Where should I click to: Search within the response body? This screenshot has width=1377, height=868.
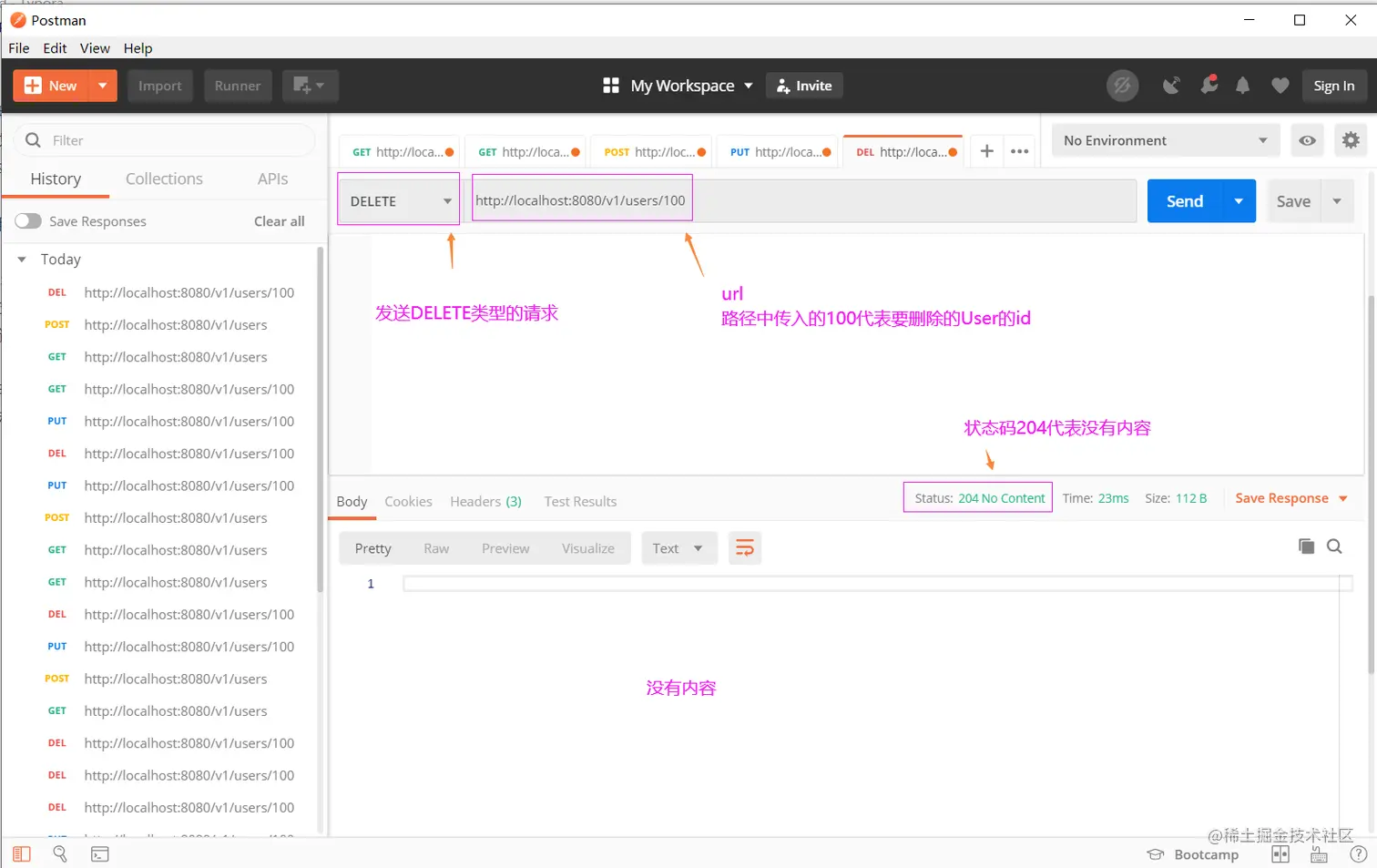point(1334,546)
